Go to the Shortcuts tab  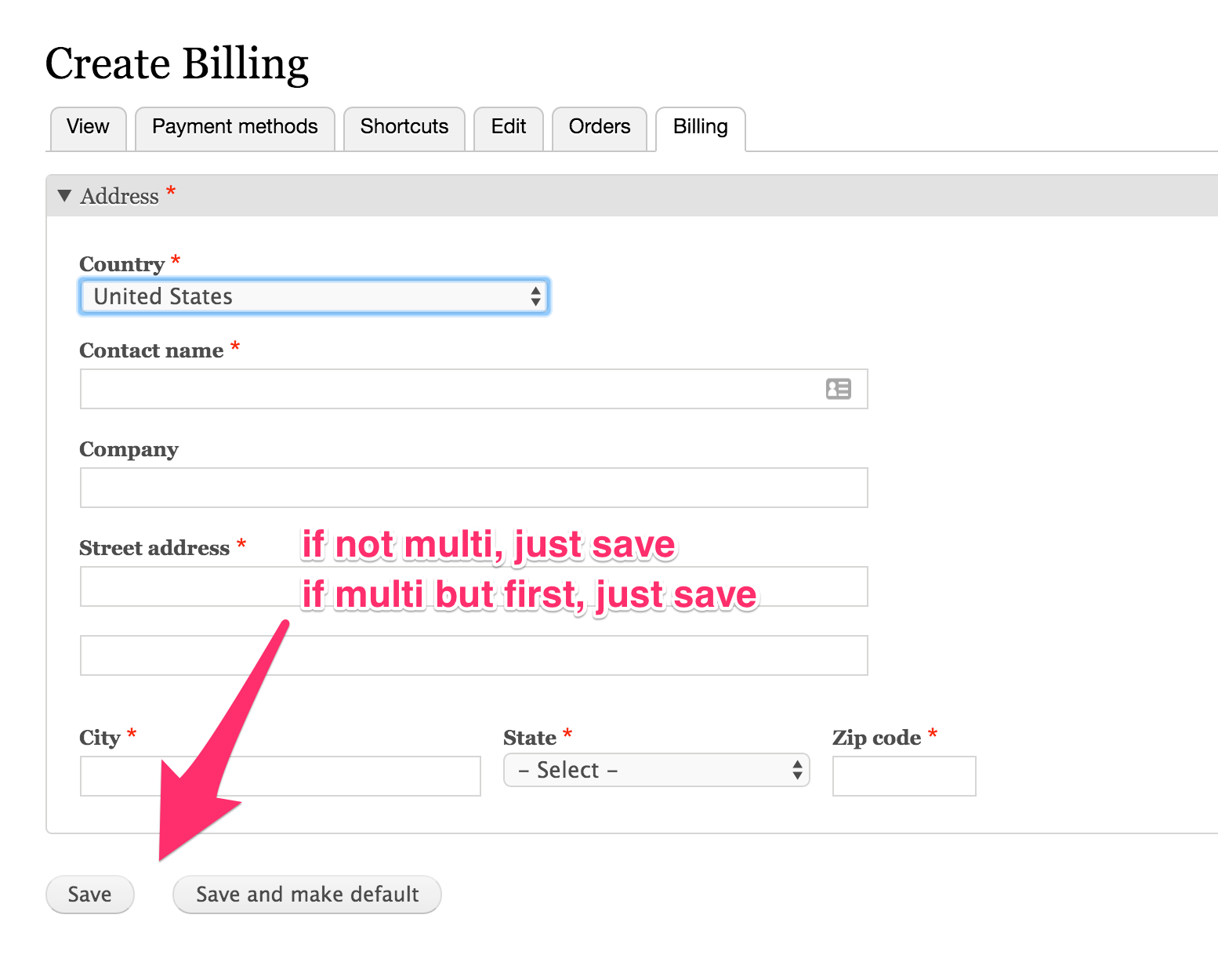[404, 127]
